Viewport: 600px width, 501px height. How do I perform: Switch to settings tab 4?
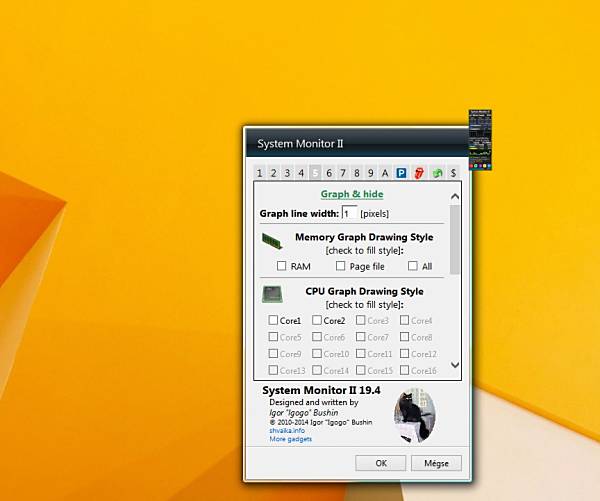click(301, 173)
